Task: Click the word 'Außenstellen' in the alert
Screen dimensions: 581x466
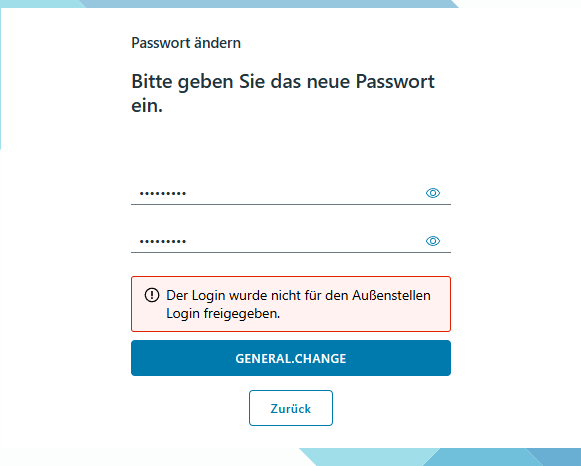Action: pyautogui.click(x=391, y=295)
